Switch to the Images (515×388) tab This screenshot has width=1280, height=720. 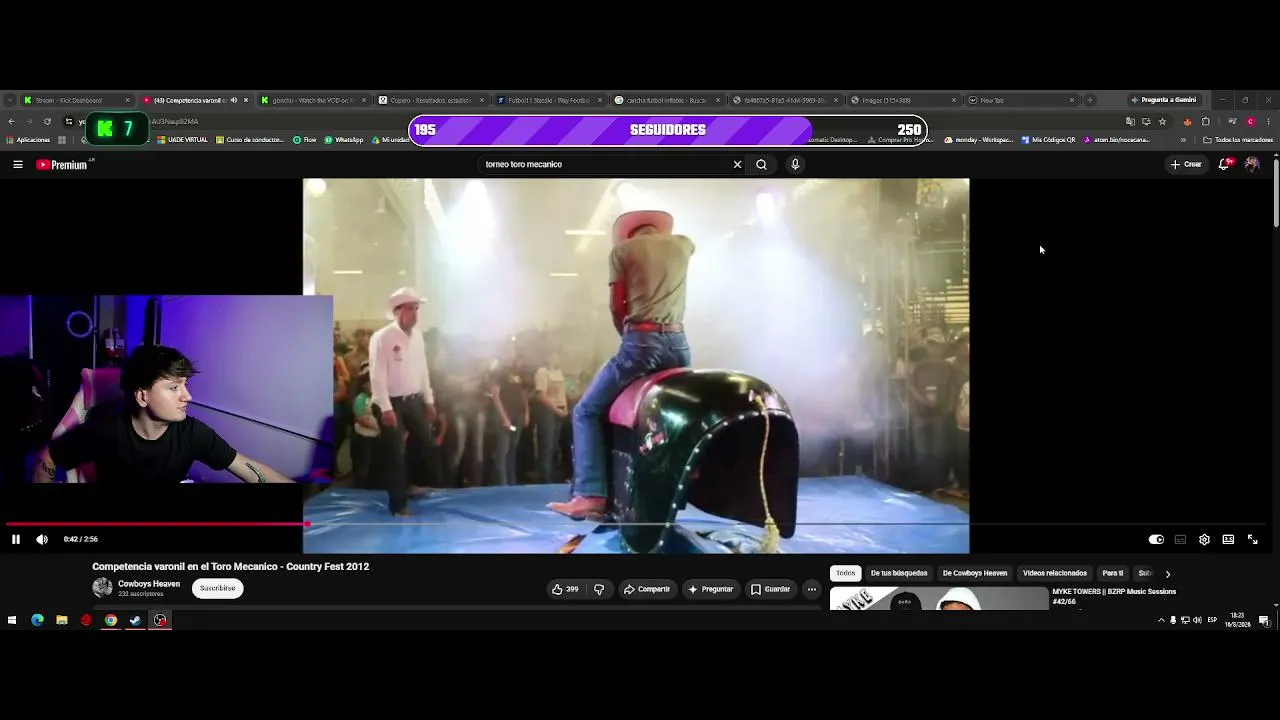903,100
